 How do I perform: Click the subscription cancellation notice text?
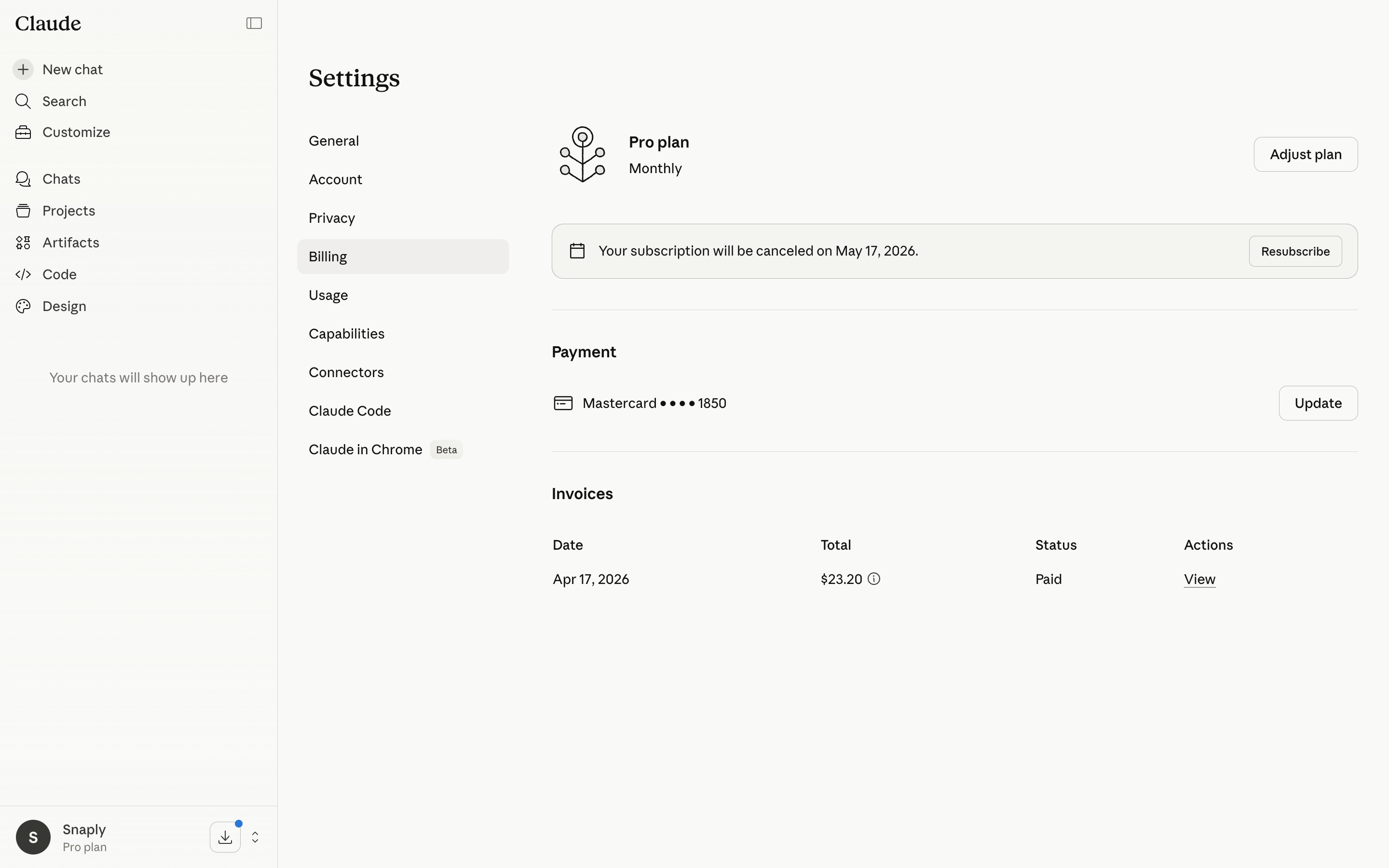tap(758, 251)
